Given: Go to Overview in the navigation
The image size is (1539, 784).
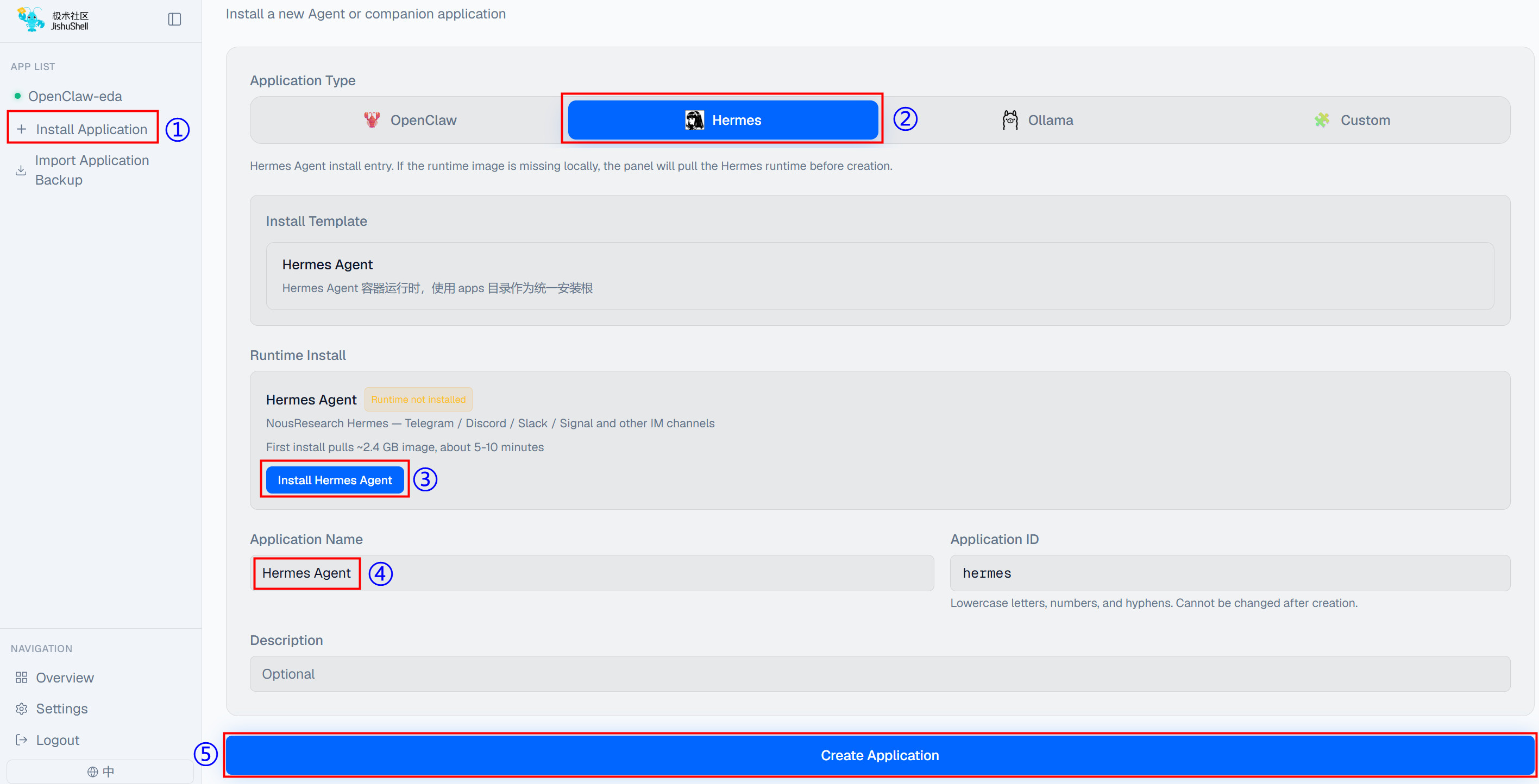Looking at the screenshot, I should [65, 678].
